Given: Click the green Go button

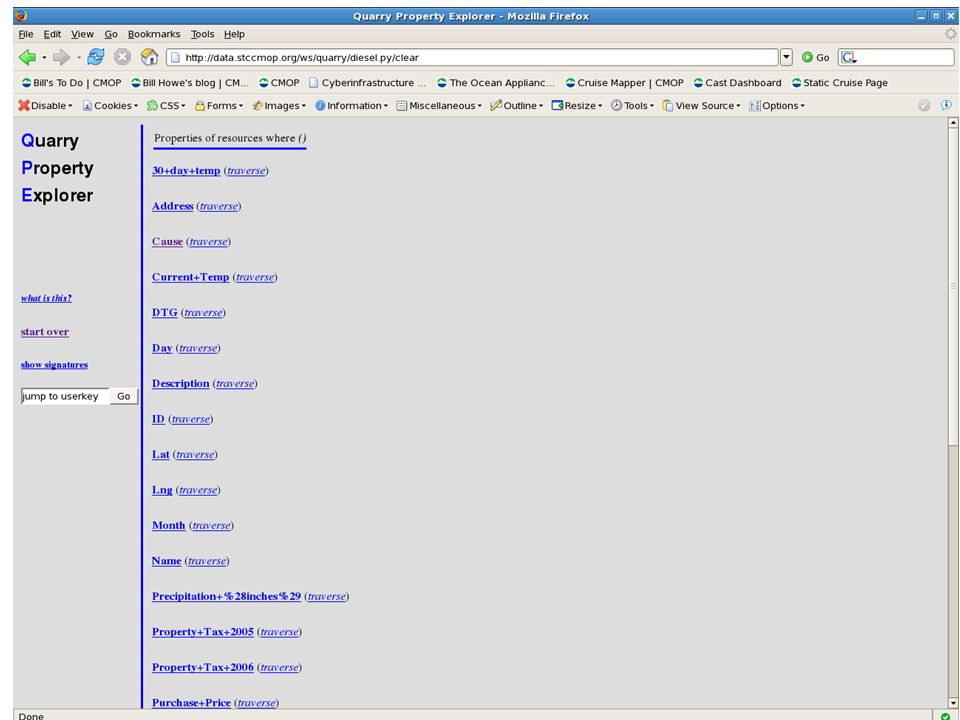Looking at the screenshot, I should coord(816,58).
